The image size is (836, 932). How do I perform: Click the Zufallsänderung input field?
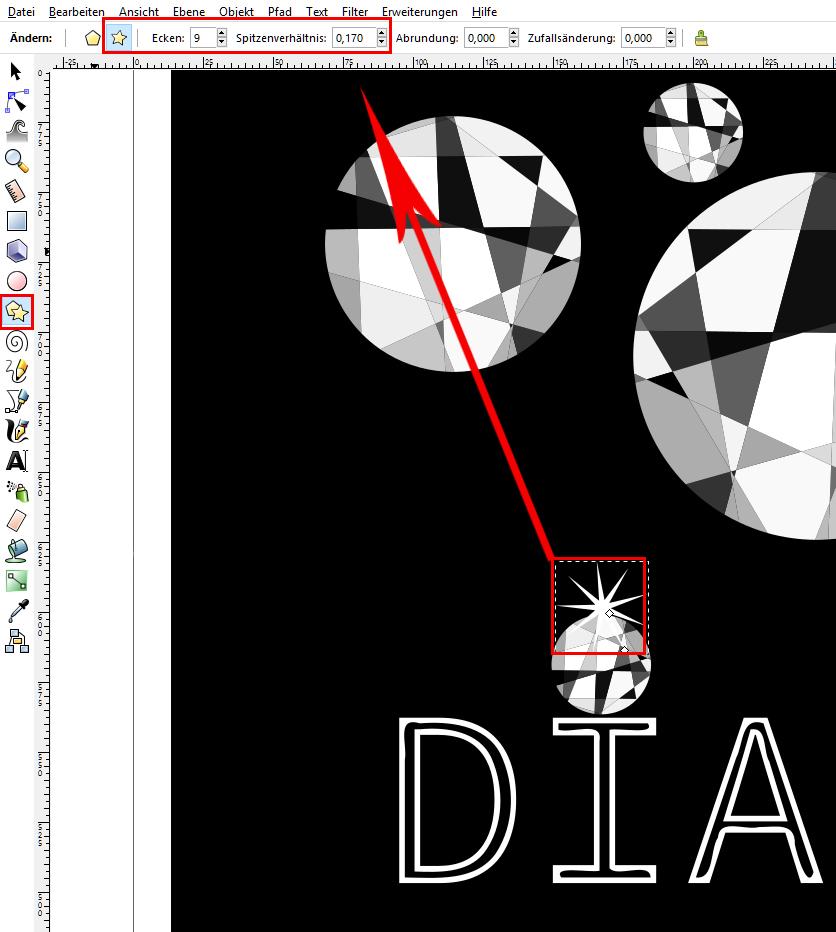click(643, 38)
